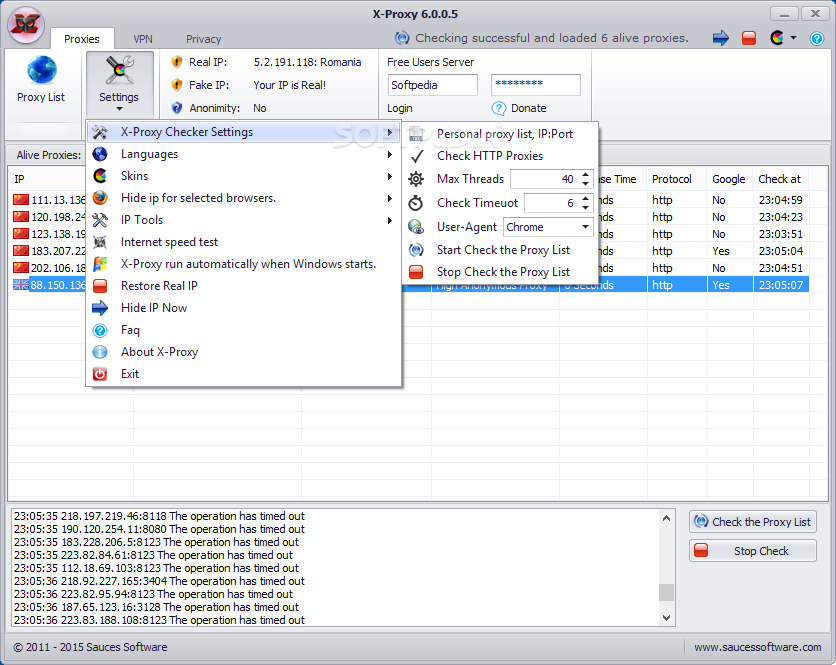
Task: Decrease the Max Threads value
Action: pyautogui.click(x=585, y=183)
